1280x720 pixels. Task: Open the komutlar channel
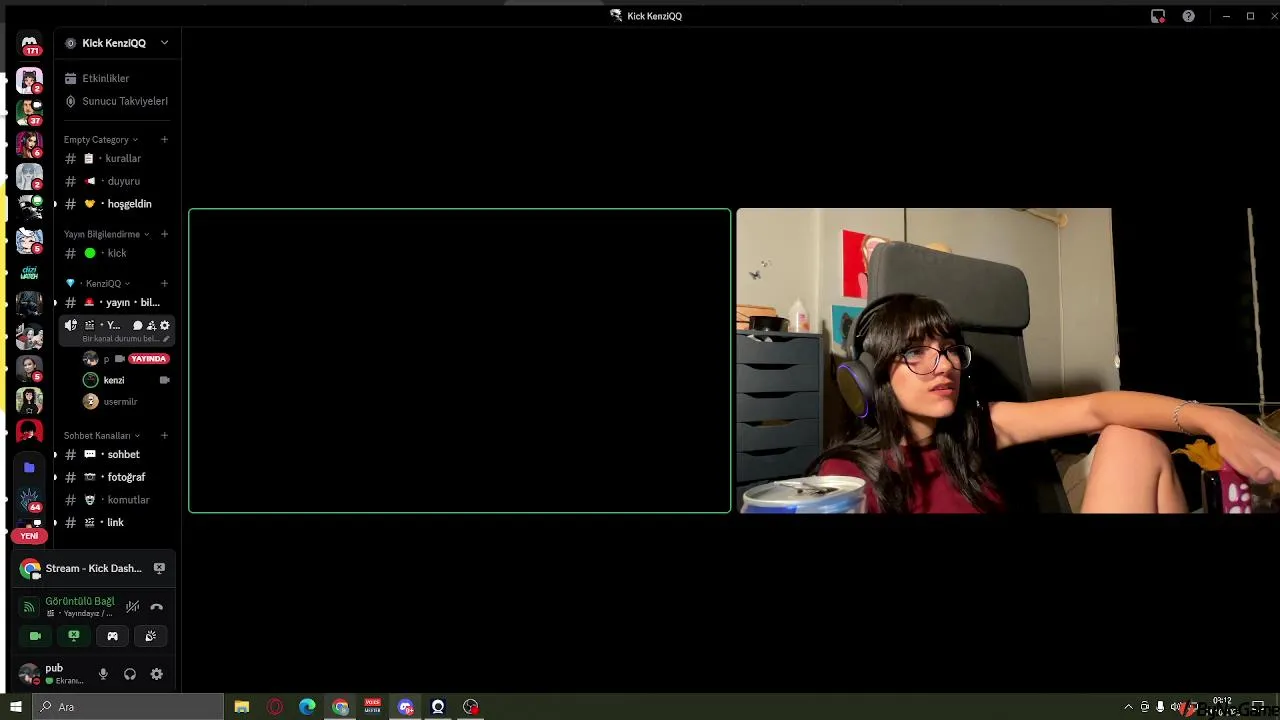[117, 500]
